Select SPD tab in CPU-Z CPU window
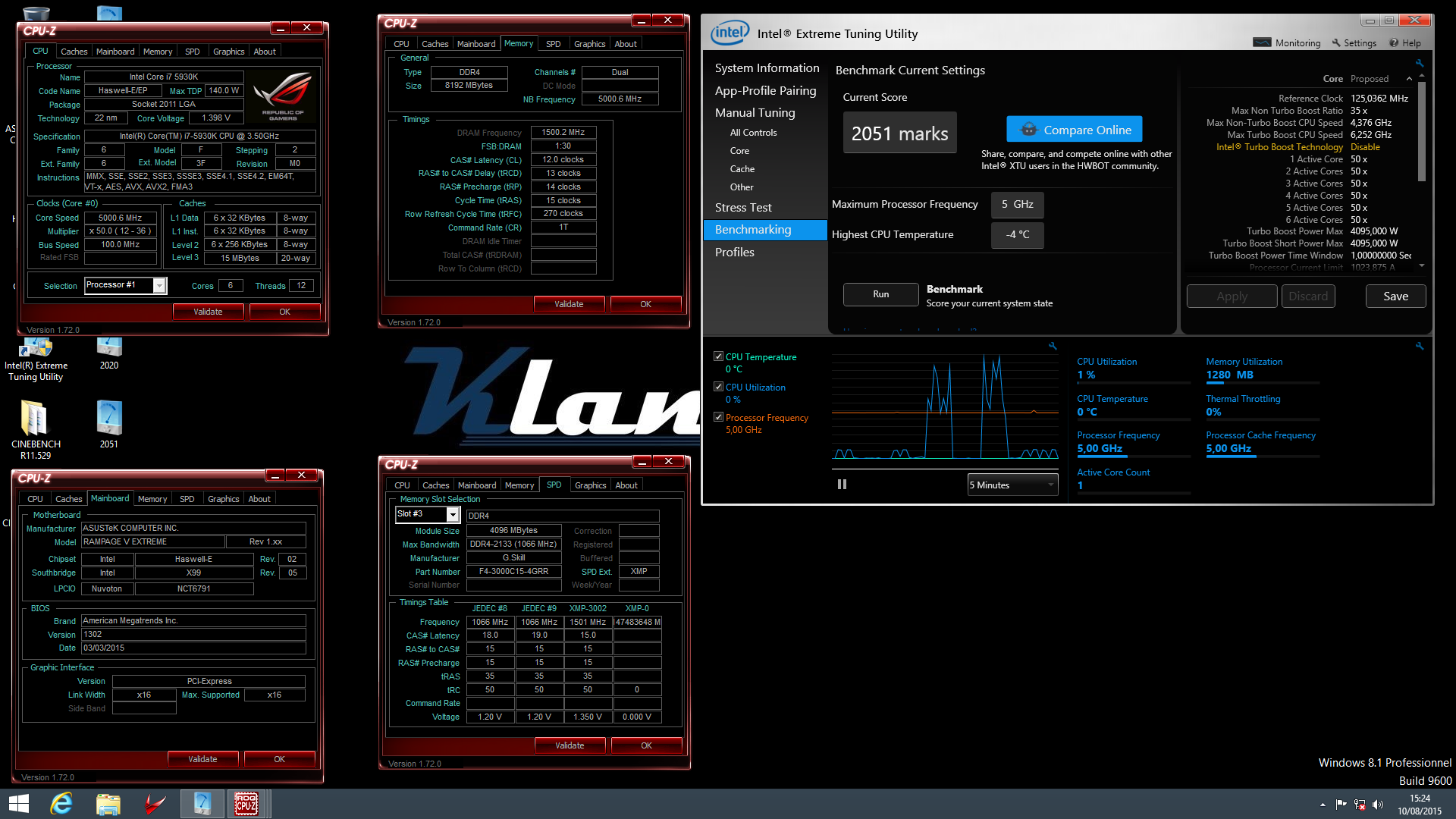The width and height of the screenshot is (1456, 819). (x=193, y=51)
